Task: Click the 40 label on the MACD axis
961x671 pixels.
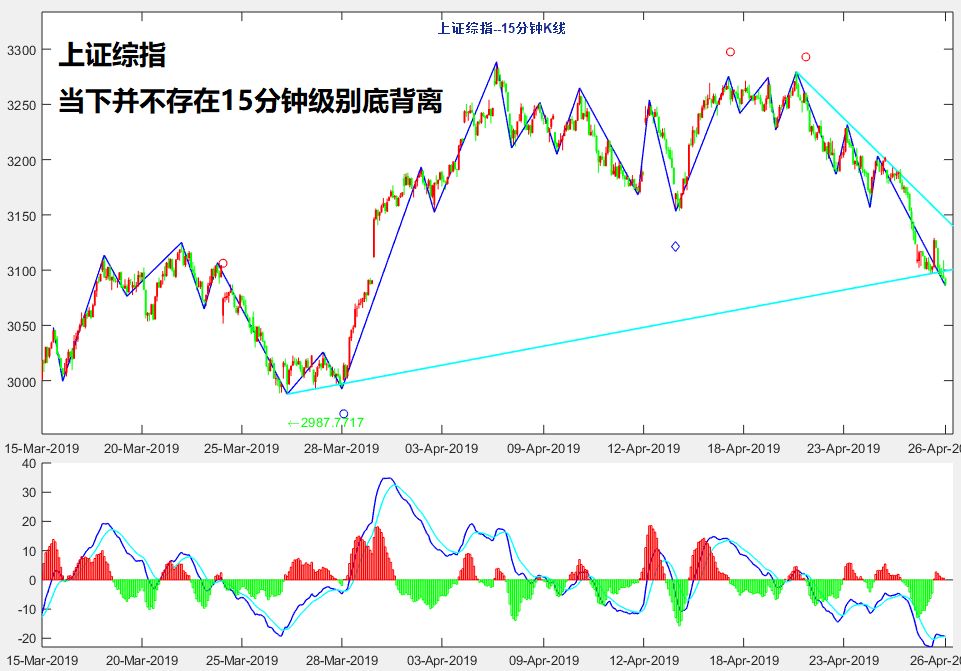Action: coord(29,463)
